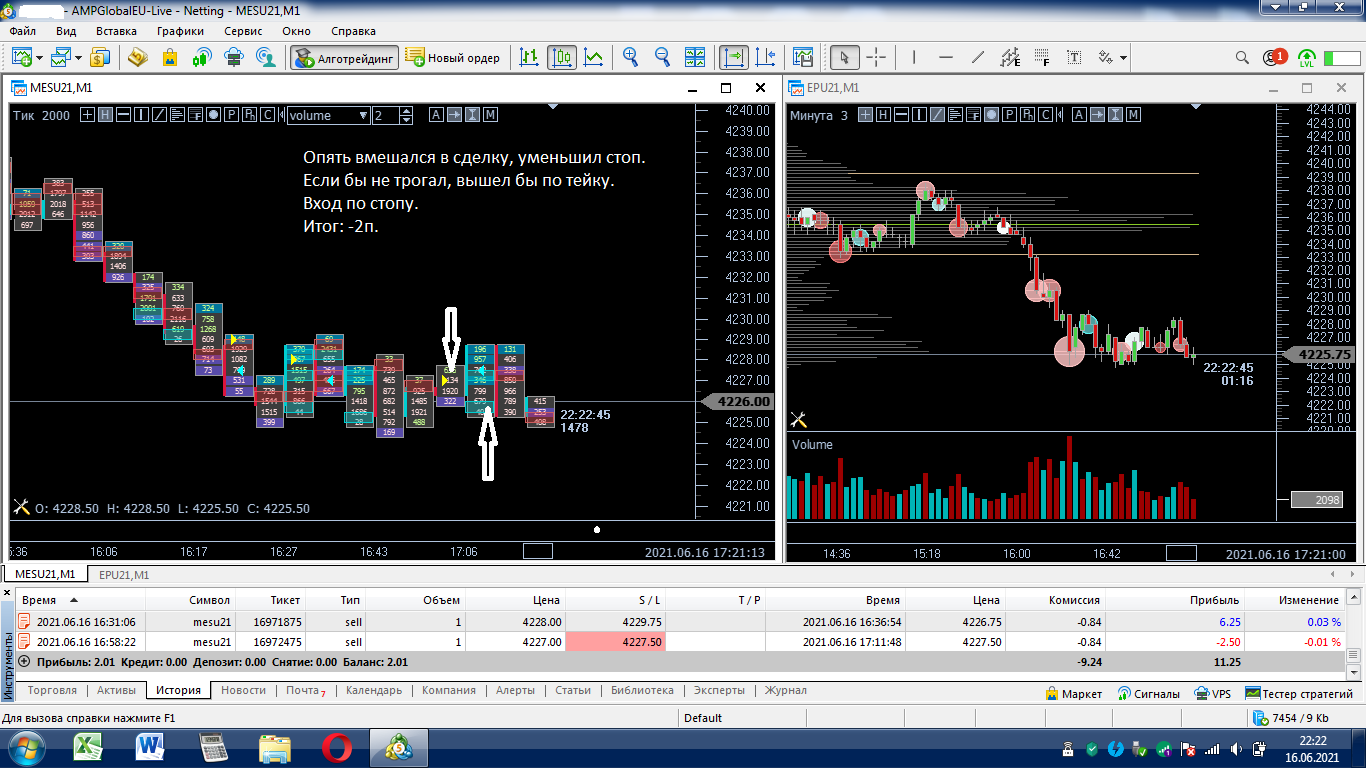
Task: Zoom in on the chart
Action: pos(631,57)
